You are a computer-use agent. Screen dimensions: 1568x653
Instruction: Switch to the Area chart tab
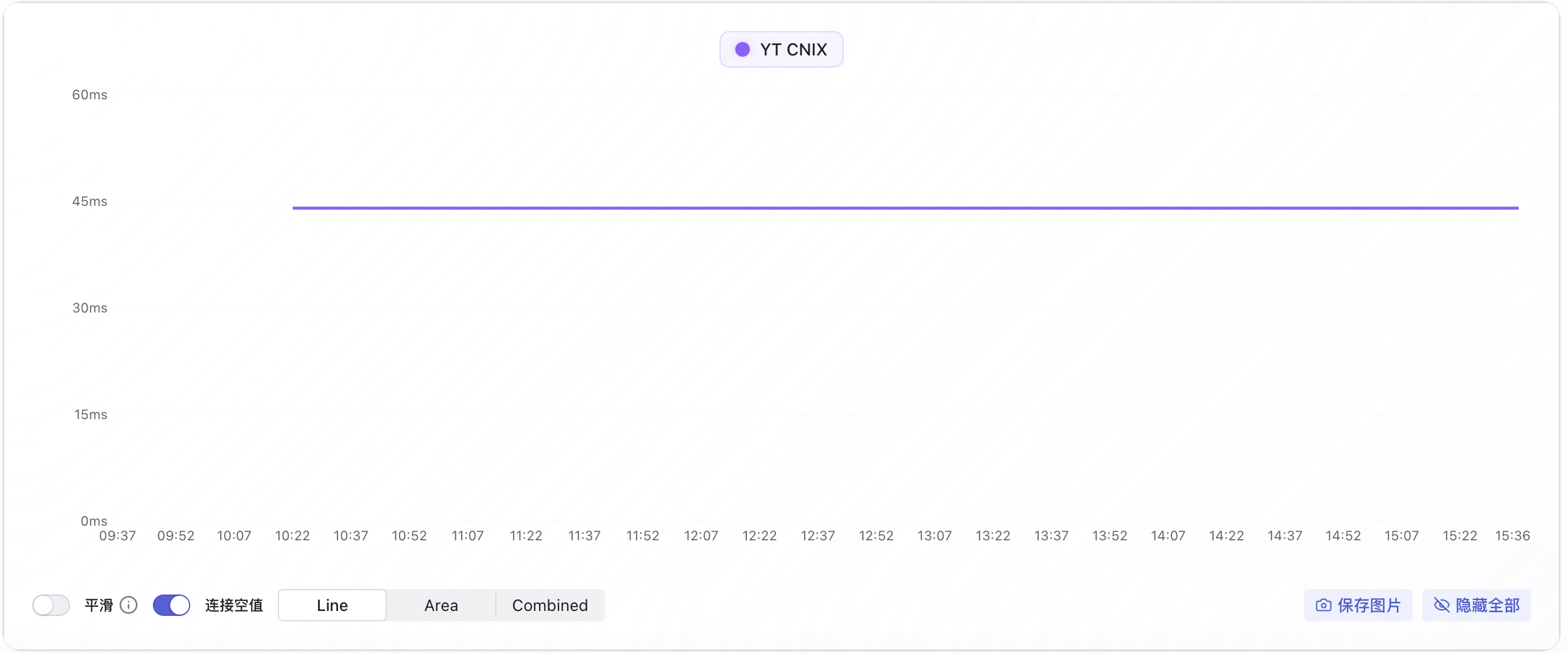(441, 605)
